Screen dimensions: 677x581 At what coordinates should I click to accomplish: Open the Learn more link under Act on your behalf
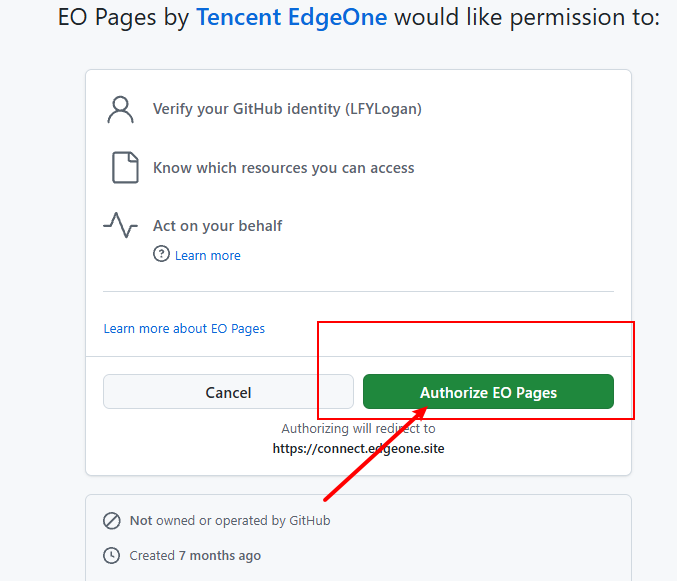click(x=208, y=256)
